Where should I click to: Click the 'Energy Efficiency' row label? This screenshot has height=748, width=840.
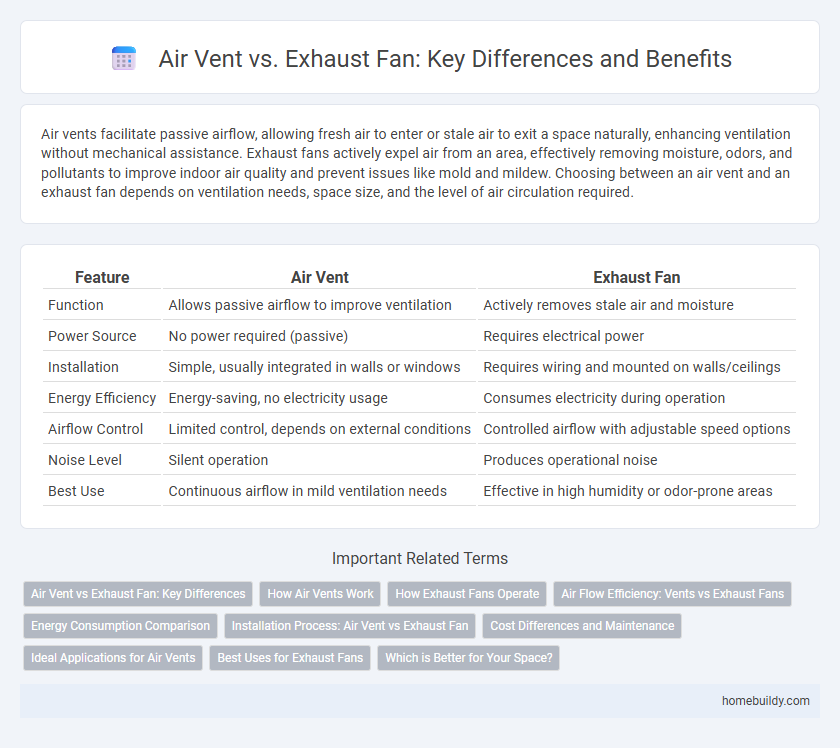click(x=102, y=398)
